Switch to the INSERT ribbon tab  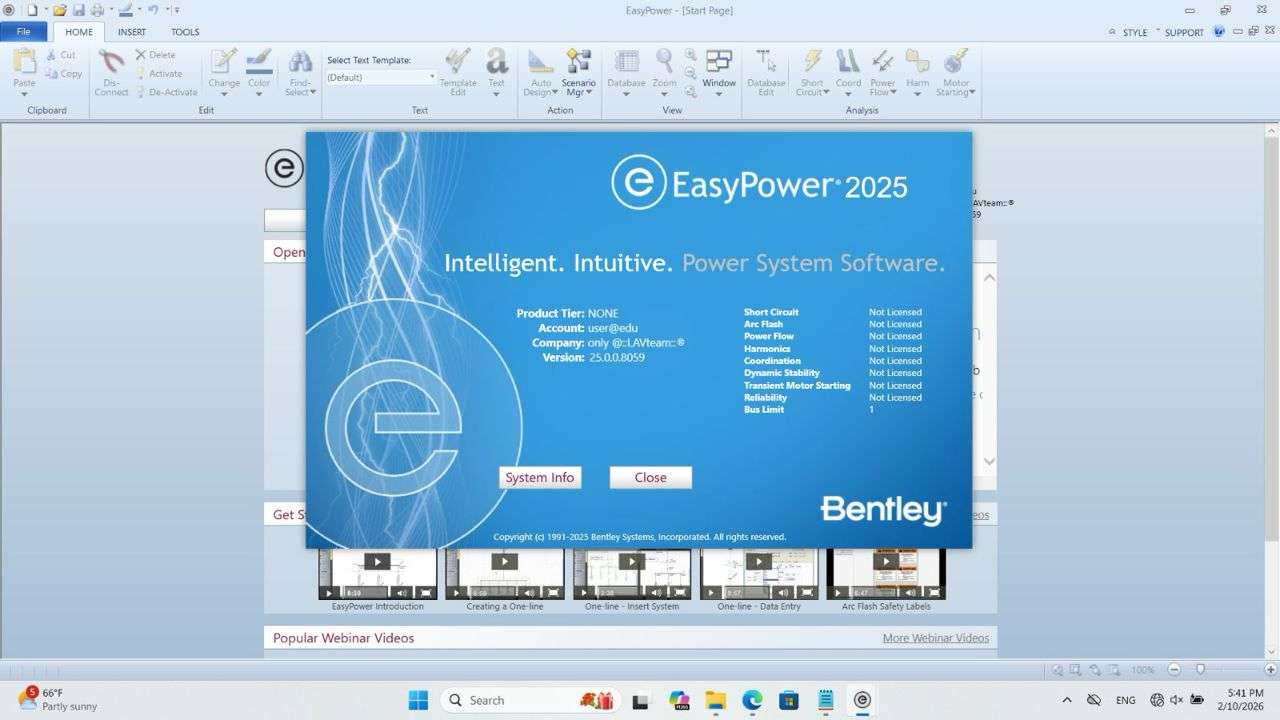[132, 32]
